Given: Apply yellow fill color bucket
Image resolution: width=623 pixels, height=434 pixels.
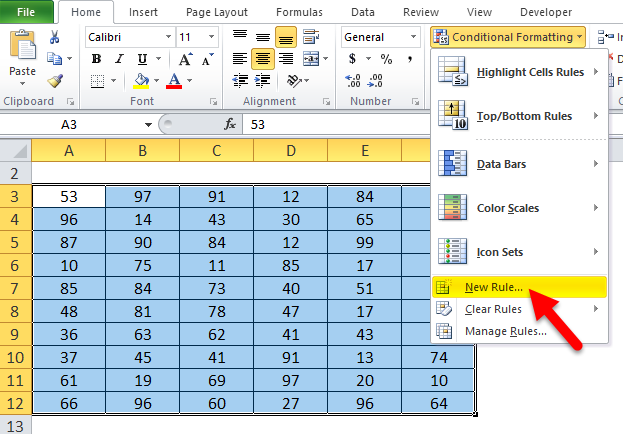Looking at the screenshot, I should (141, 81).
